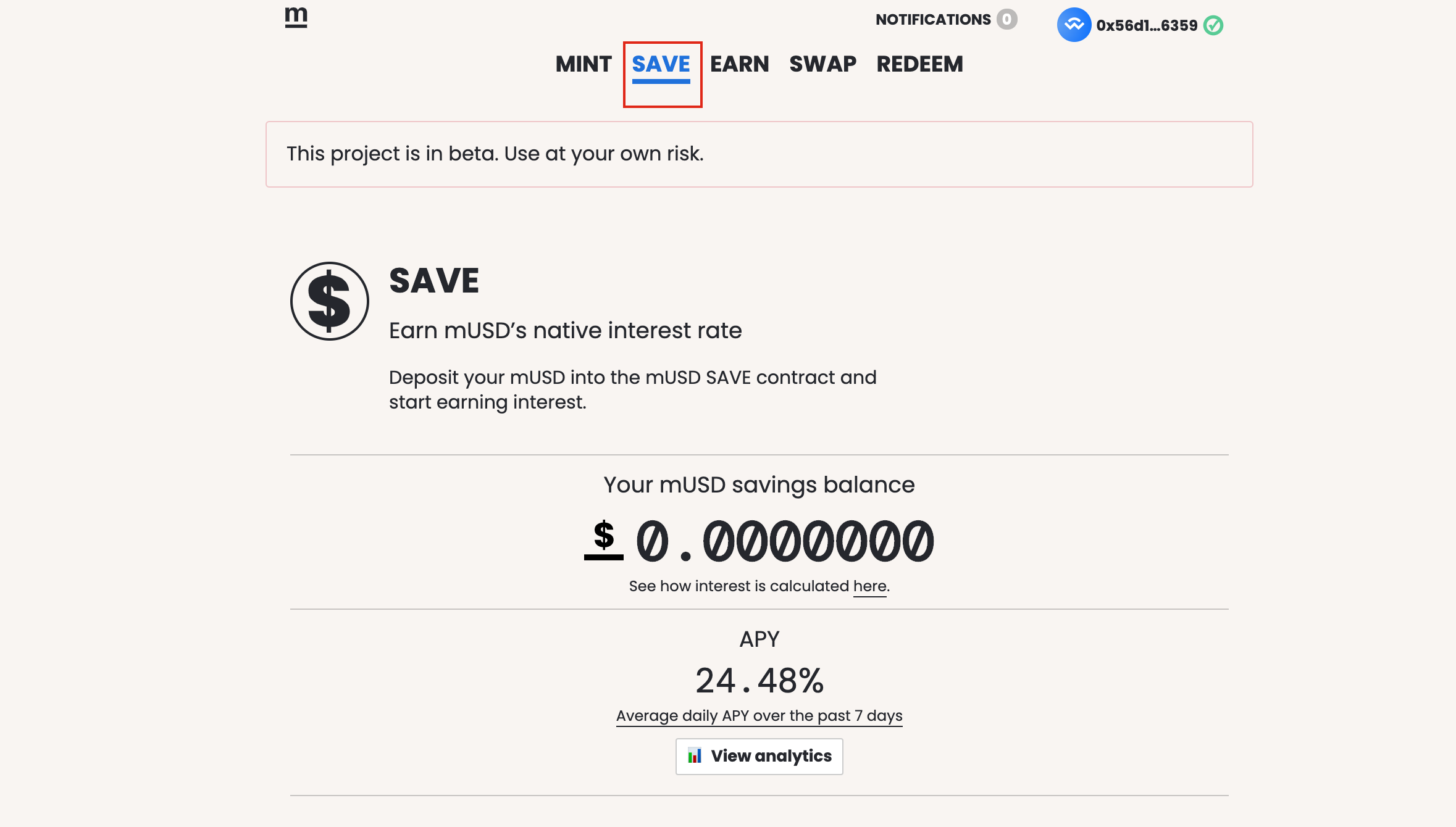Select the SAVE tab

pyautogui.click(x=661, y=64)
